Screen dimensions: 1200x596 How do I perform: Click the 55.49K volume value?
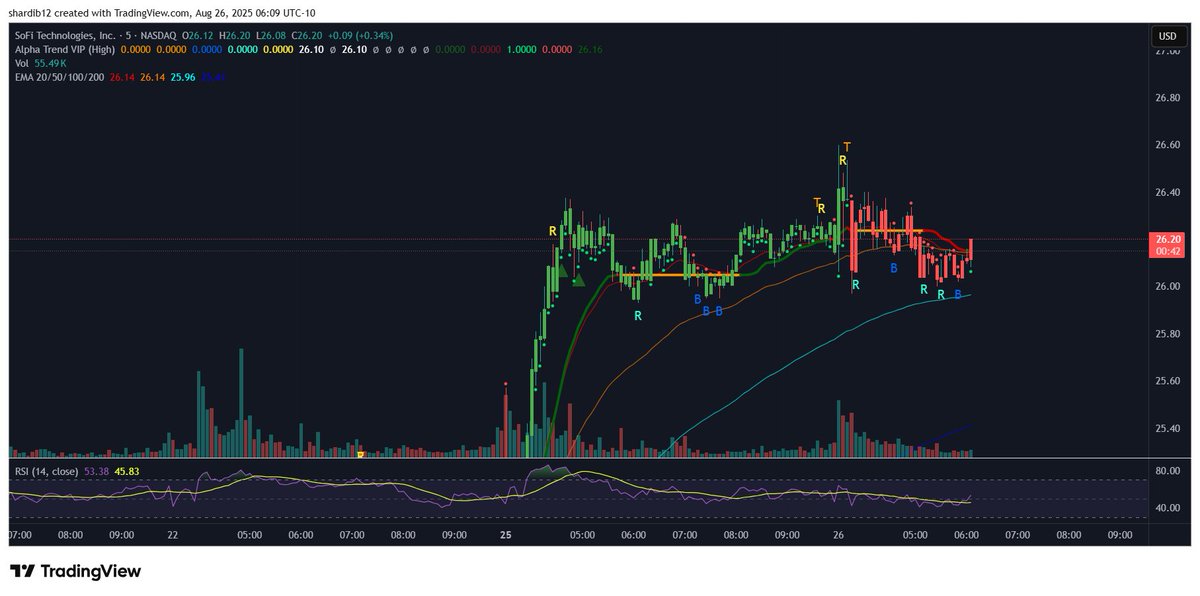pos(52,62)
